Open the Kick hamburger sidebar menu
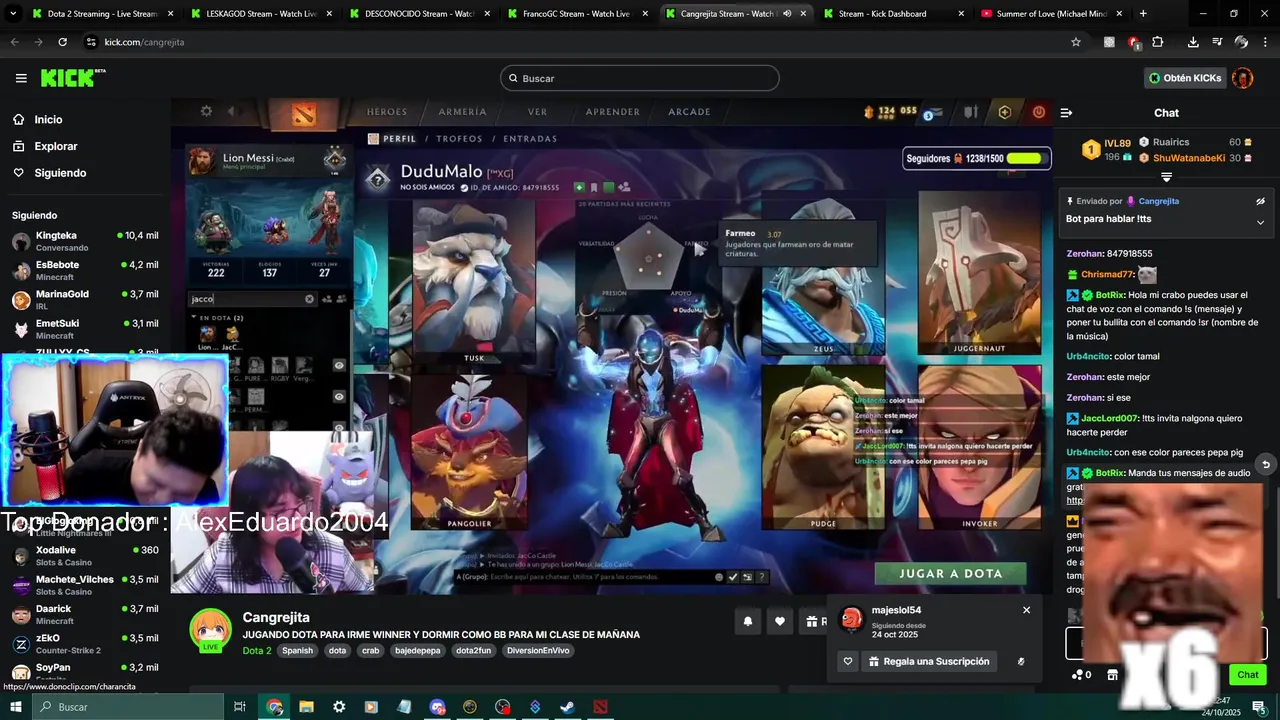 pyautogui.click(x=21, y=78)
